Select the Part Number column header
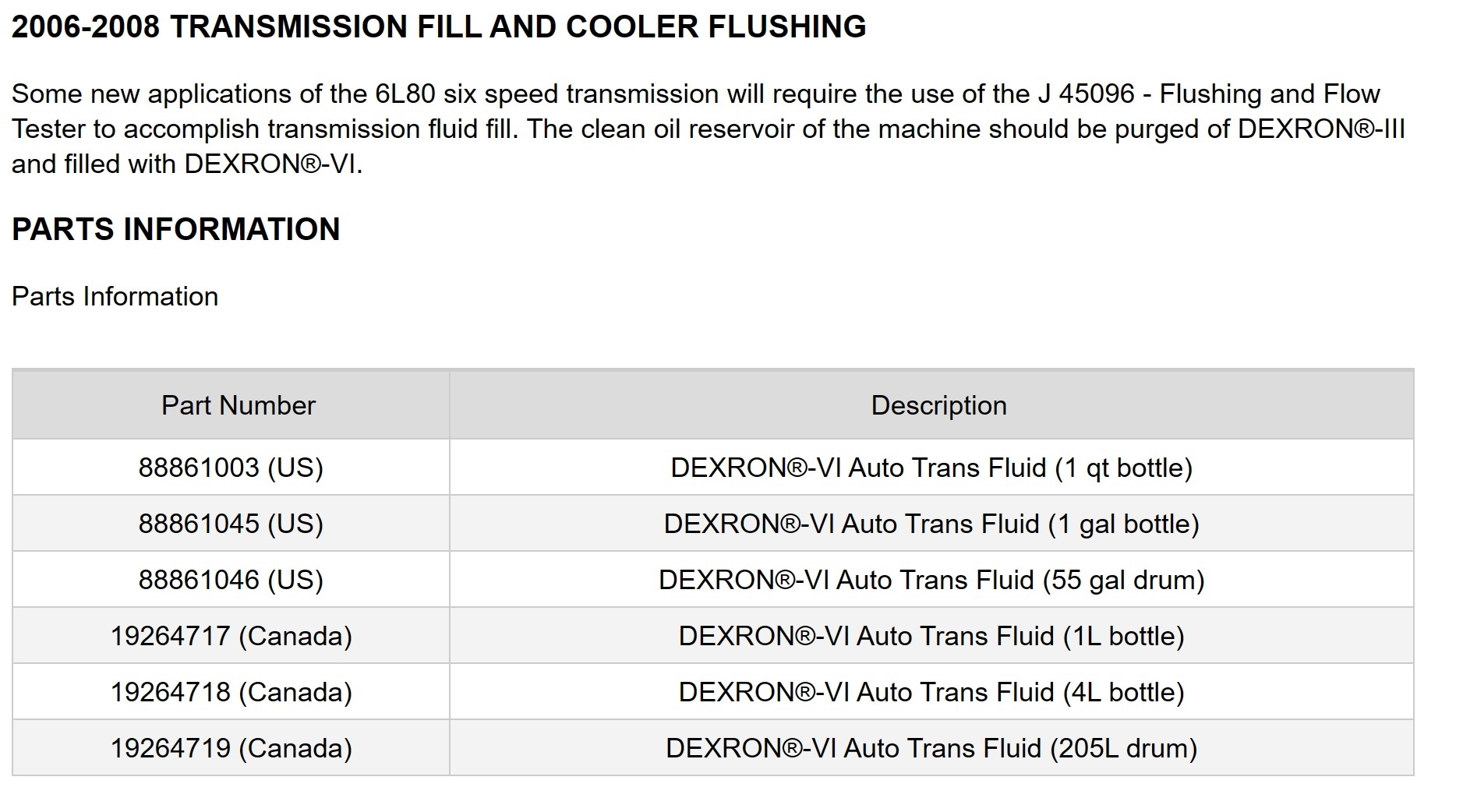The image size is (1463, 812). click(x=239, y=405)
